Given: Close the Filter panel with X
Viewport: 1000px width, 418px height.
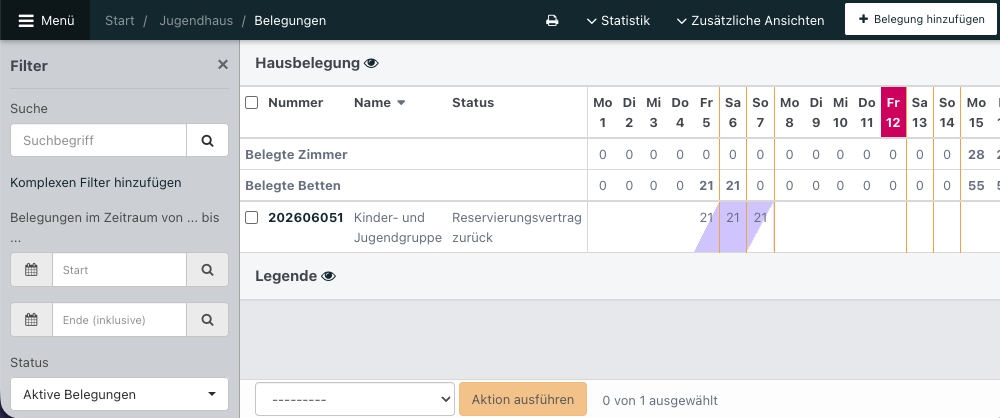Looking at the screenshot, I should [223, 64].
